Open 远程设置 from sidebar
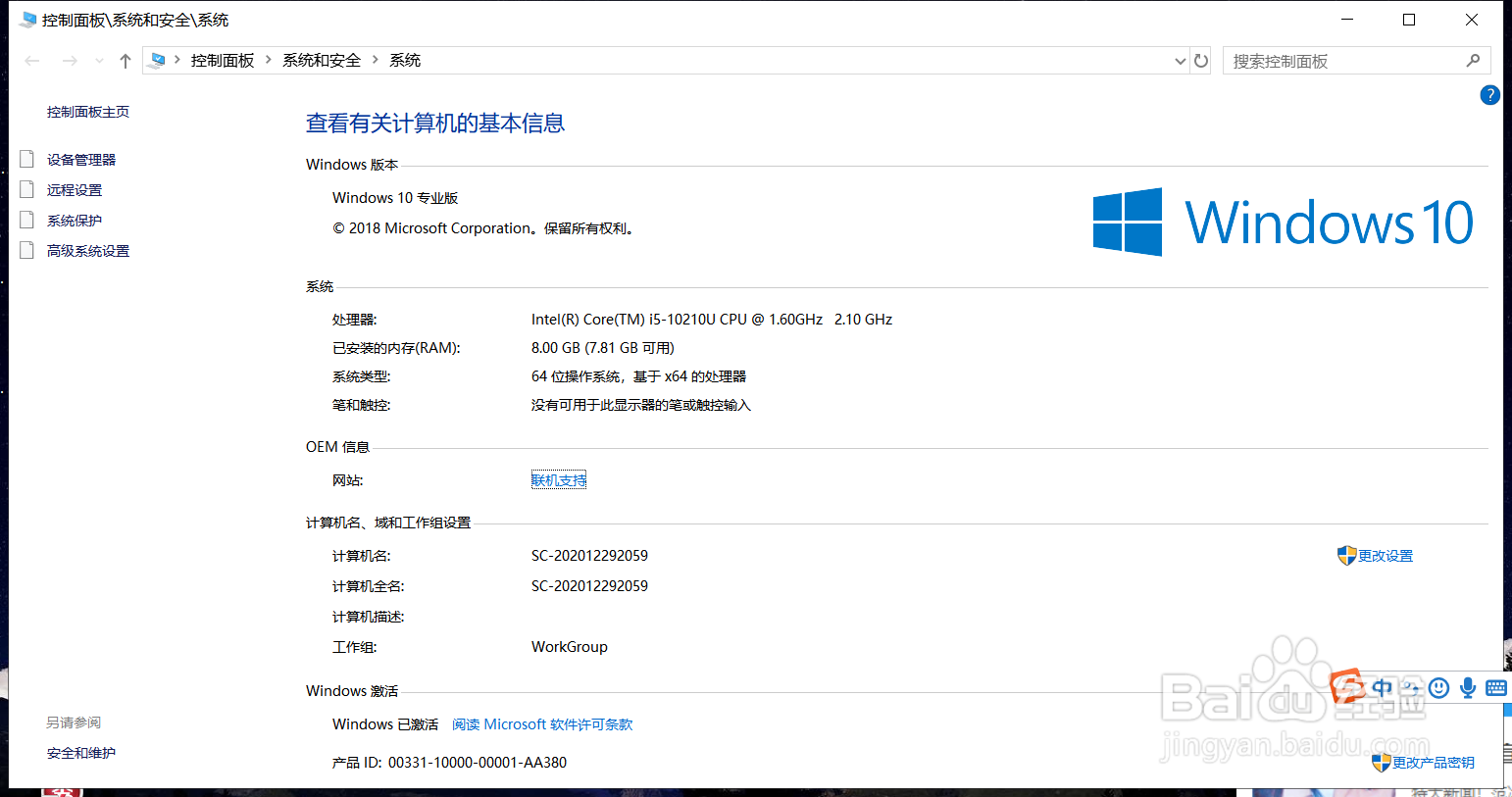This screenshot has height=797, width=1512. click(x=75, y=190)
